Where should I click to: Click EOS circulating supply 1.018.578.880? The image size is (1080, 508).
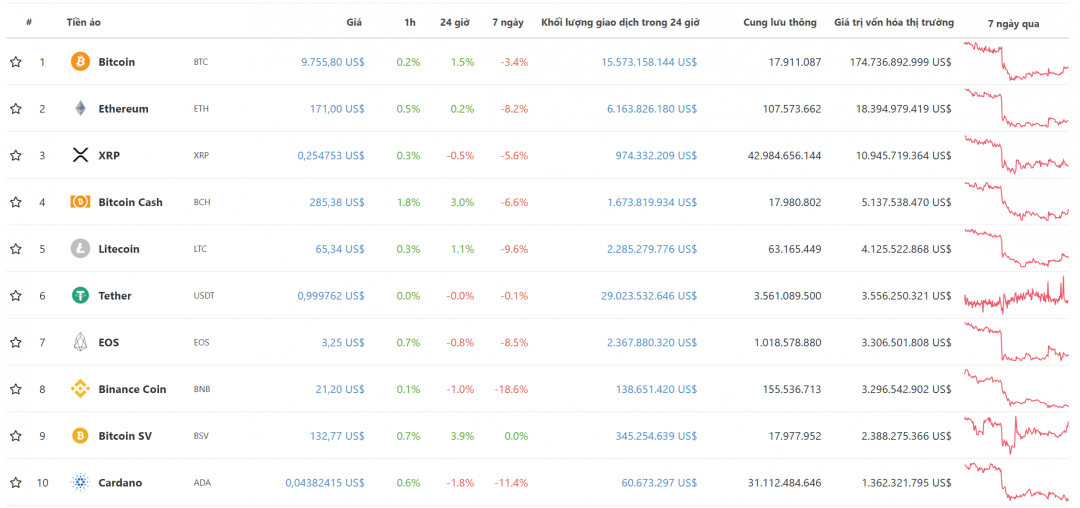coord(787,342)
